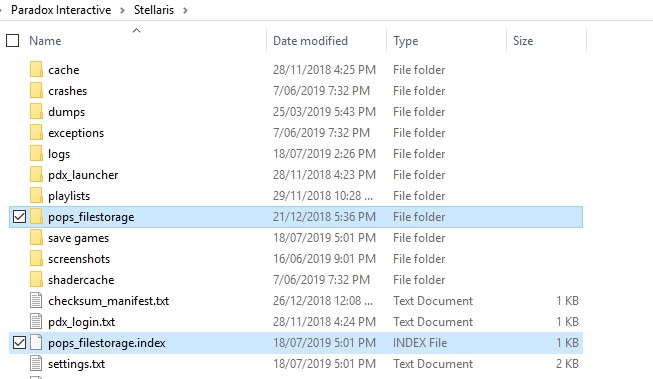Sort by the Date modified column
The image size is (653, 379).
tap(310, 40)
